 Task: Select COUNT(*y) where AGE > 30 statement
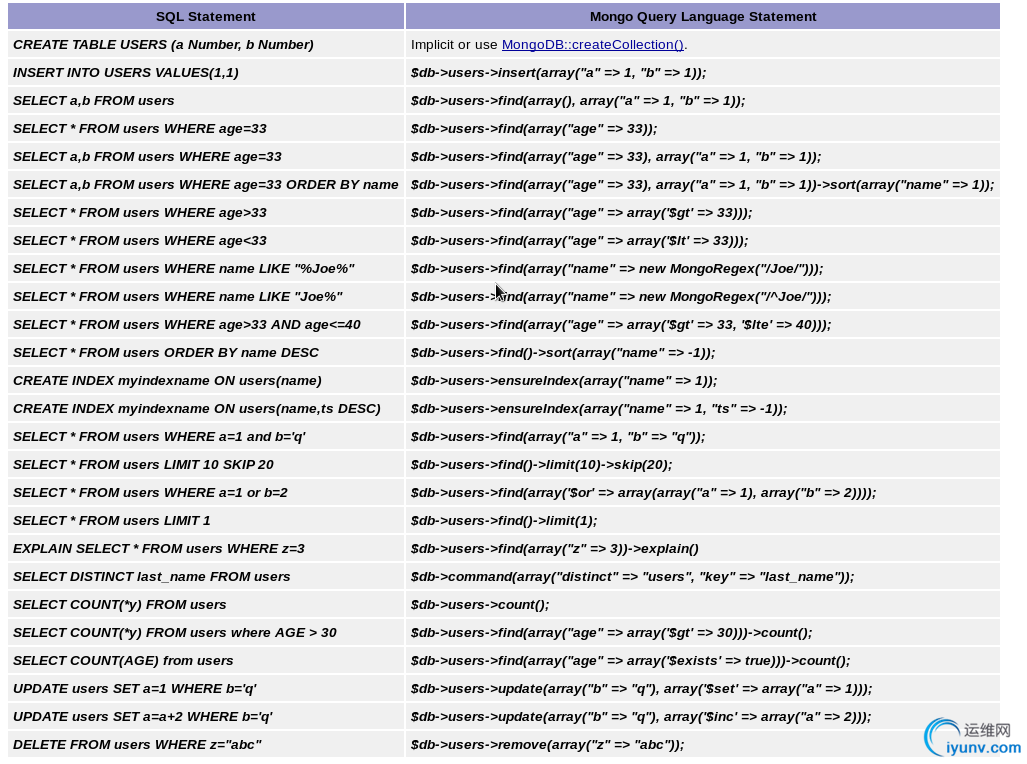[x=206, y=633]
